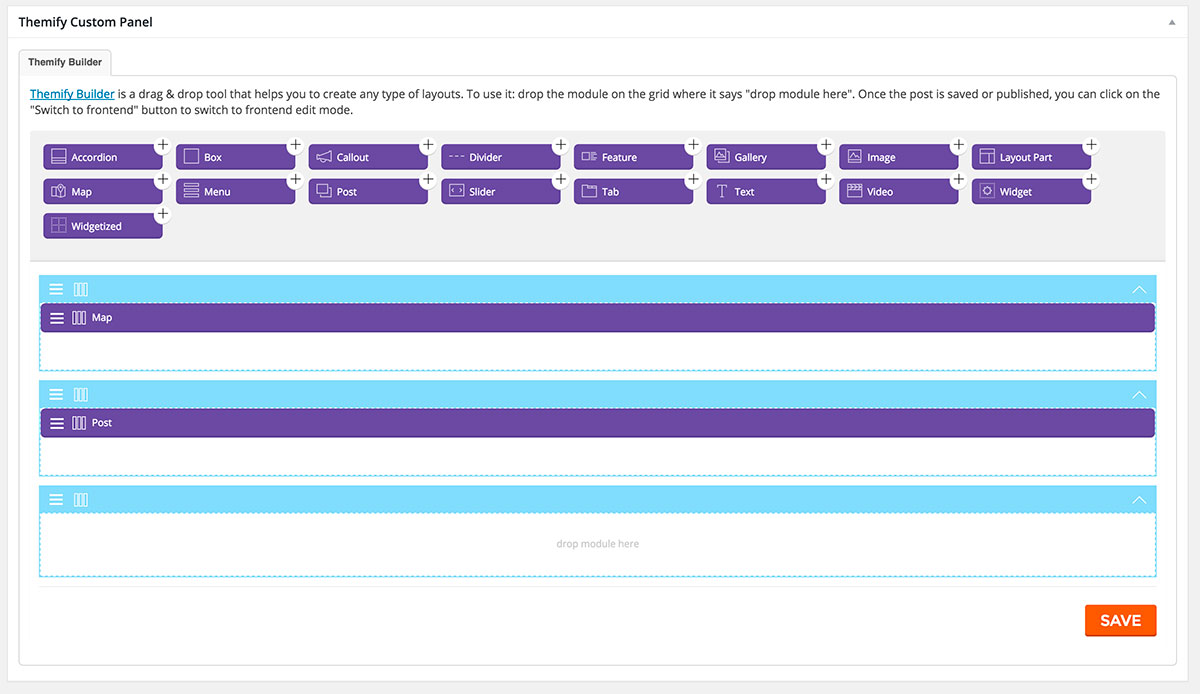
Task: Open the first row's column layout icon
Action: tap(81, 289)
